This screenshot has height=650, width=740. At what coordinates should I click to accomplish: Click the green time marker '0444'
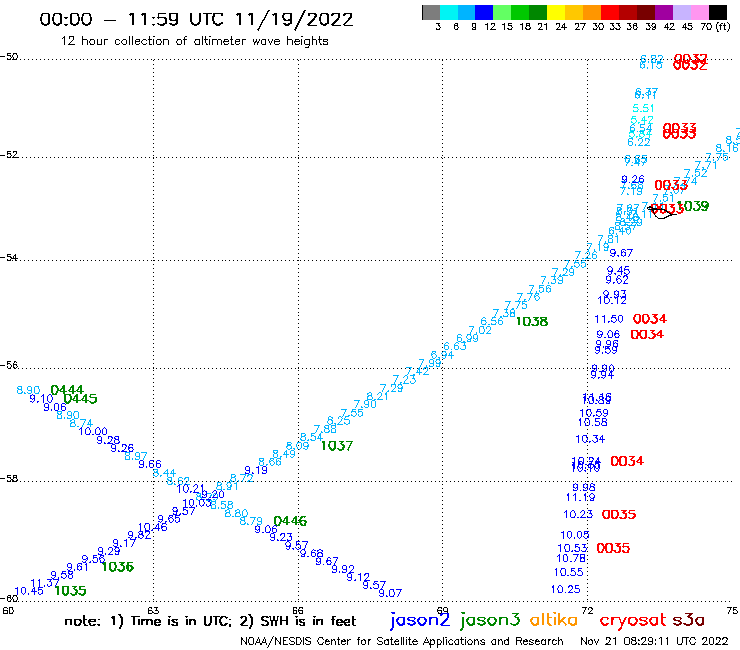[67, 390]
